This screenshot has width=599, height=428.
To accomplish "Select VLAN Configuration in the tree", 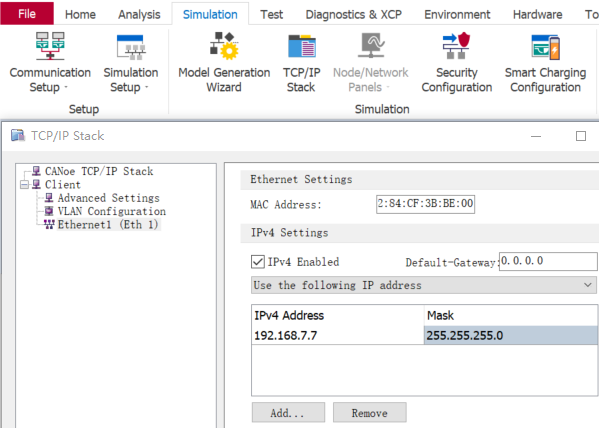I will click(x=112, y=211).
